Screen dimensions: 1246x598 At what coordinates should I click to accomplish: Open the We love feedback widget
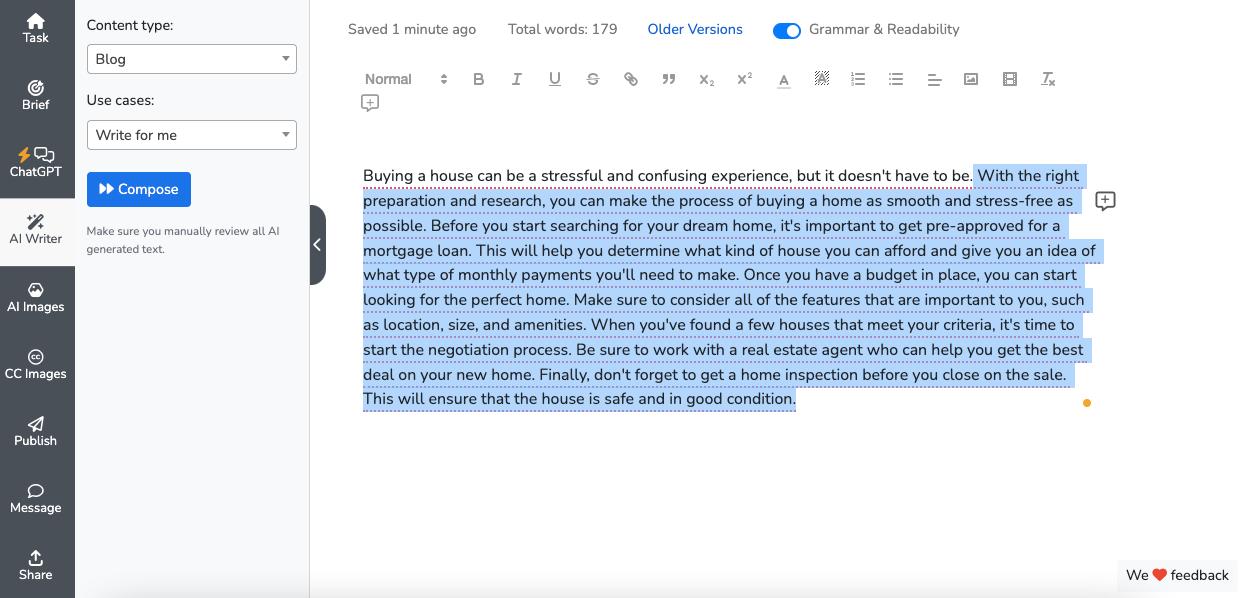(x=1177, y=575)
